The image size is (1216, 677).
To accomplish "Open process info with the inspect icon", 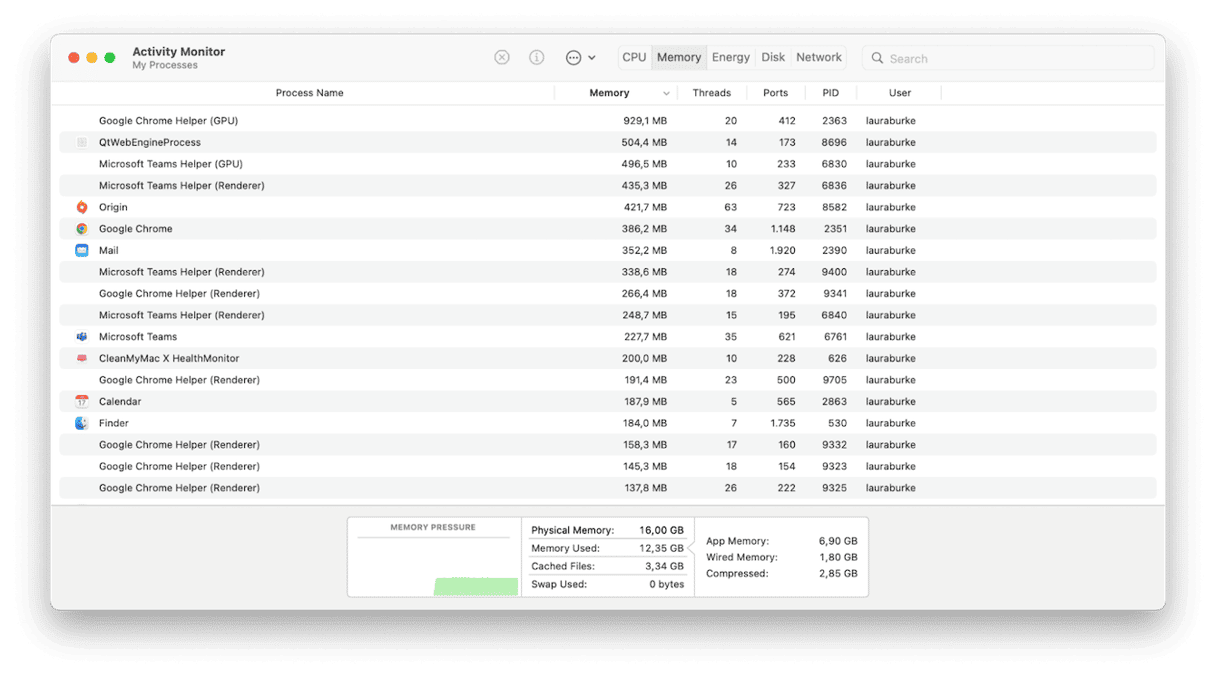I will (536, 57).
